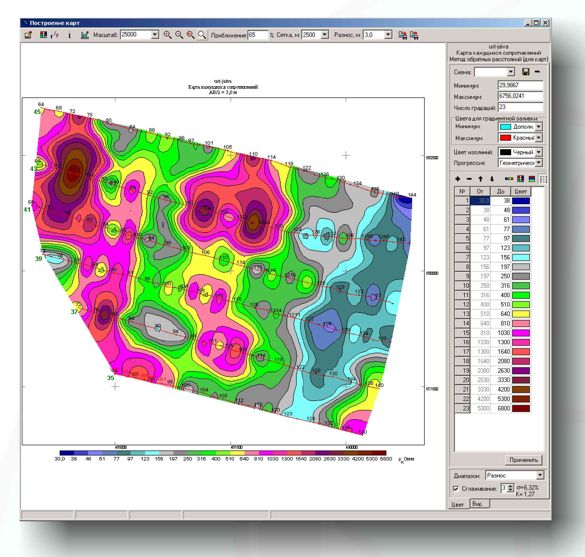Screen dimensions: 585x557
Task: Click the Применить button
Action: [523, 460]
